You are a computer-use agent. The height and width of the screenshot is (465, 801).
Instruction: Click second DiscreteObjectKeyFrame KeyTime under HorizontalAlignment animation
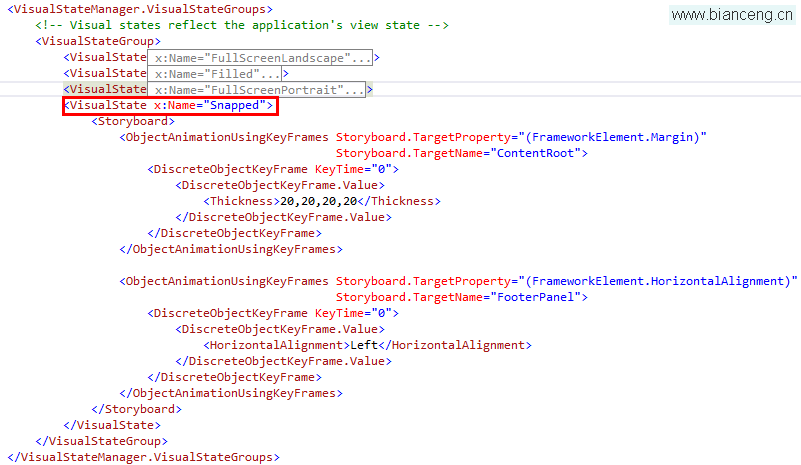[x=353, y=313]
